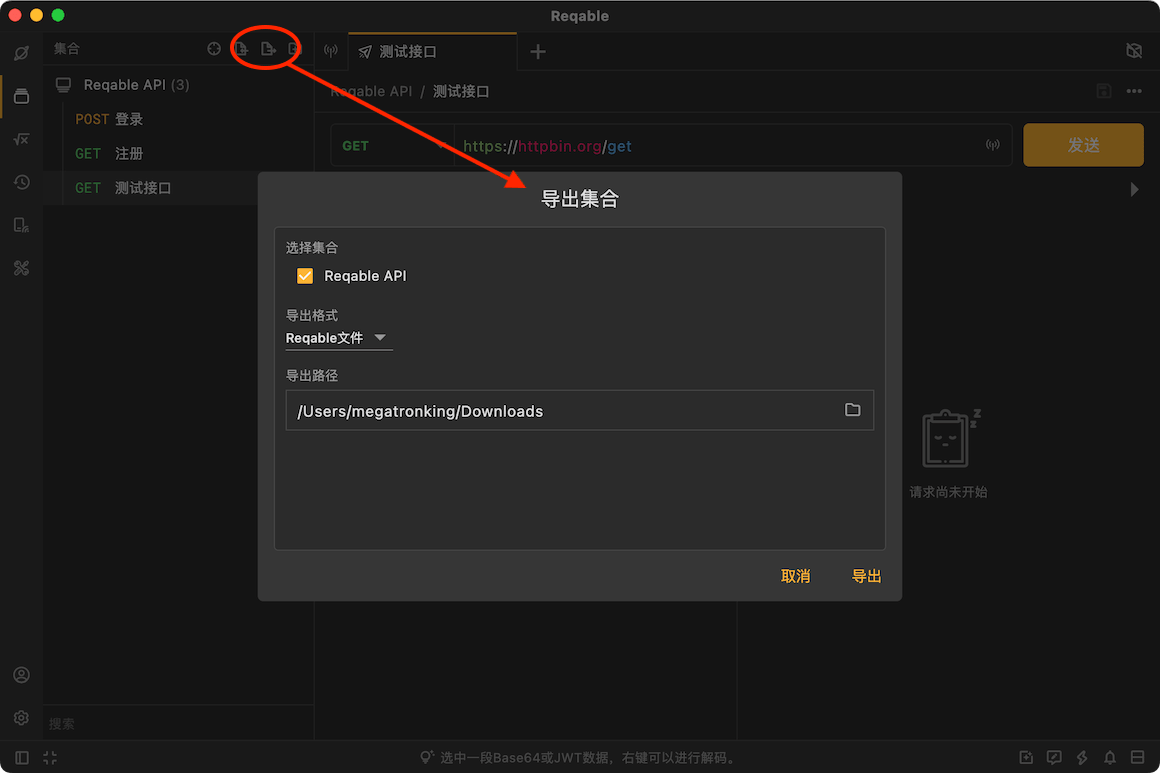The image size is (1160, 773).
Task: Click the export path input field
Action: coord(579,411)
